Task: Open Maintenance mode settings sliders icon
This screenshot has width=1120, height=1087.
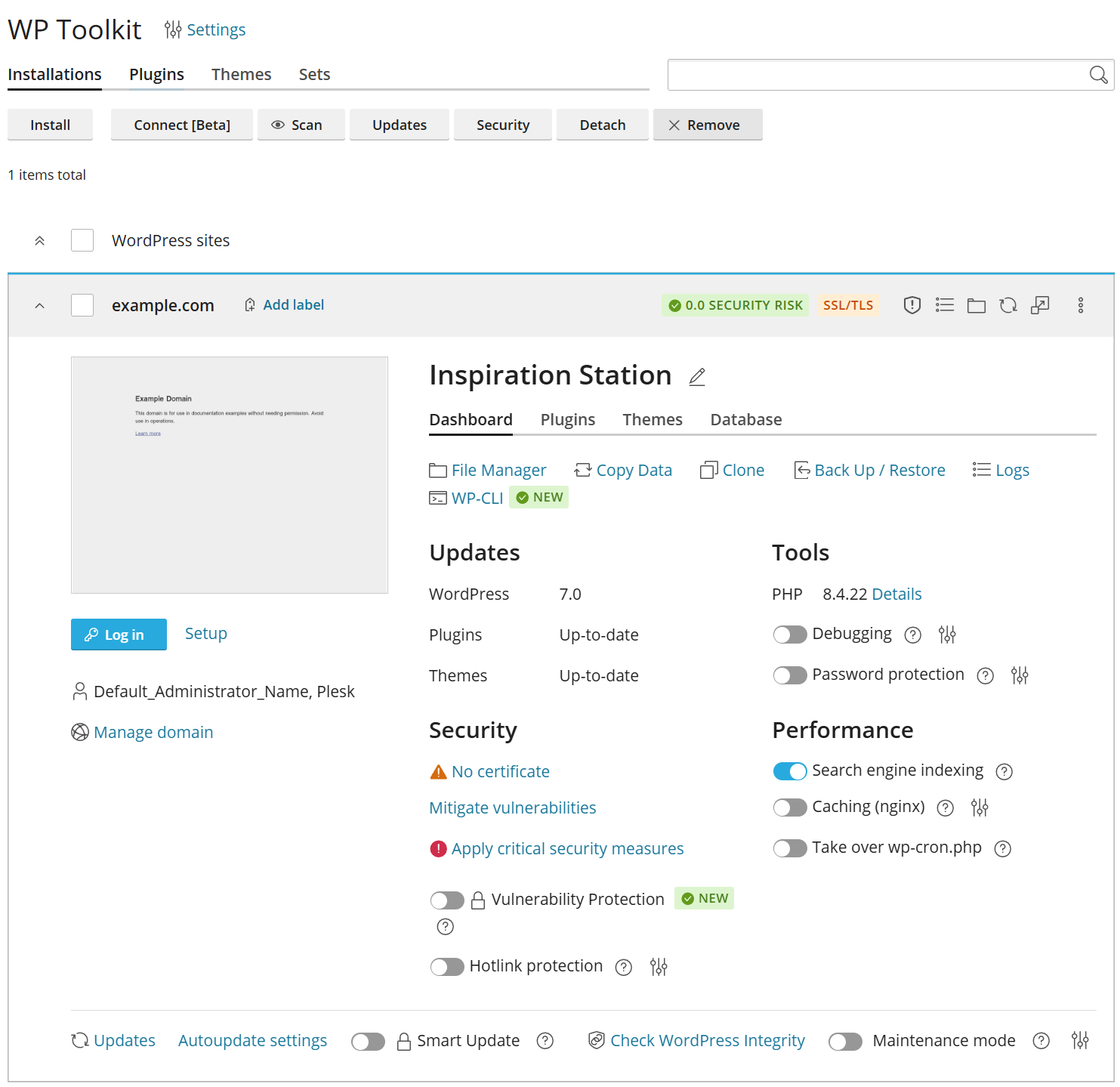Action: [1080, 1041]
